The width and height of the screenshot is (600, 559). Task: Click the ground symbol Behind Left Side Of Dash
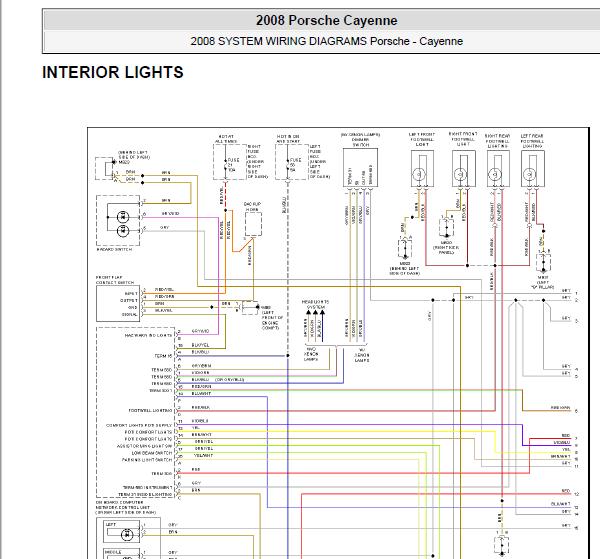(x=404, y=249)
